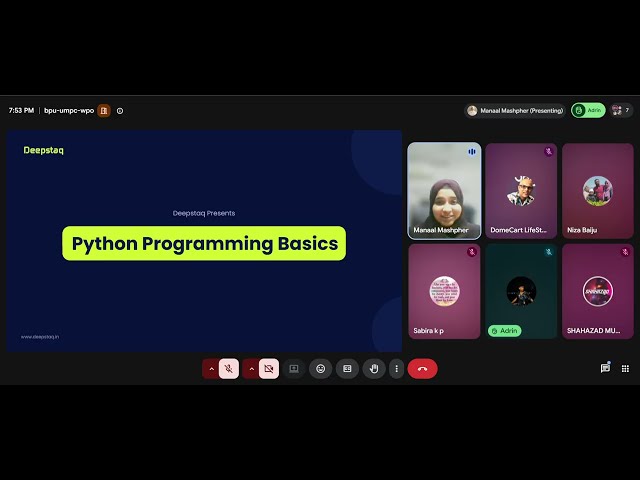Image resolution: width=640 pixels, height=480 pixels.
Task: Click DomeCart avatar photo
Action: point(521,191)
